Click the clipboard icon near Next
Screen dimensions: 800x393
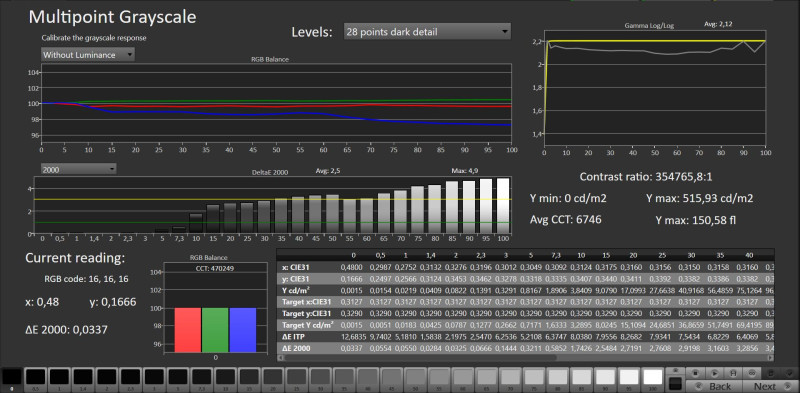tap(771, 373)
